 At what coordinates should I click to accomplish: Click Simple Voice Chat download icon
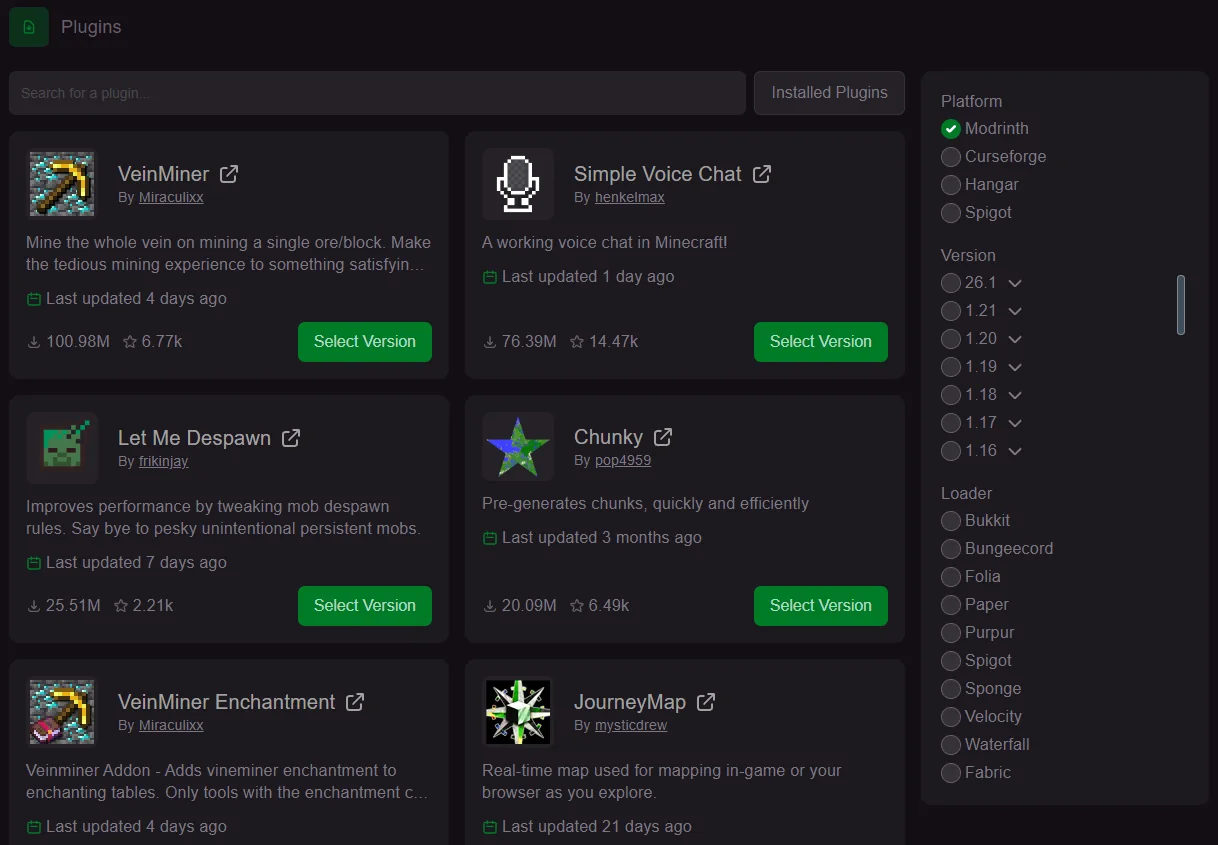[490, 342]
